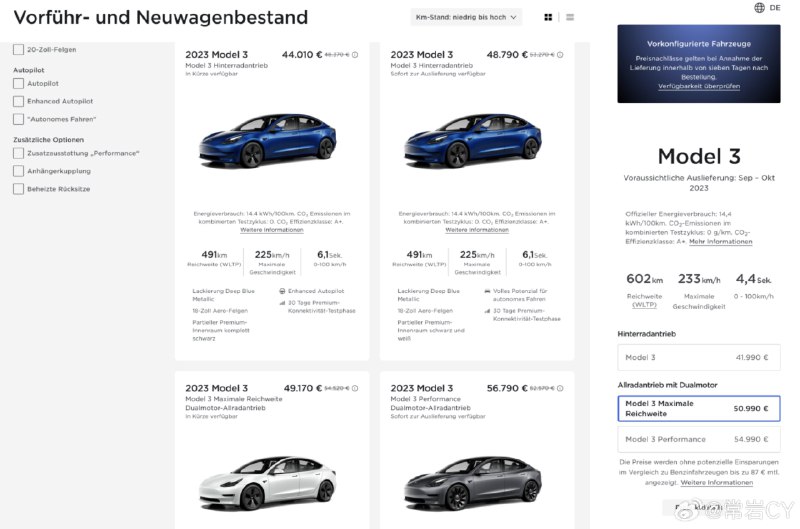Select Model 3 Performance 54.990 € option
The width and height of the screenshot is (800, 529).
pyautogui.click(x=698, y=439)
